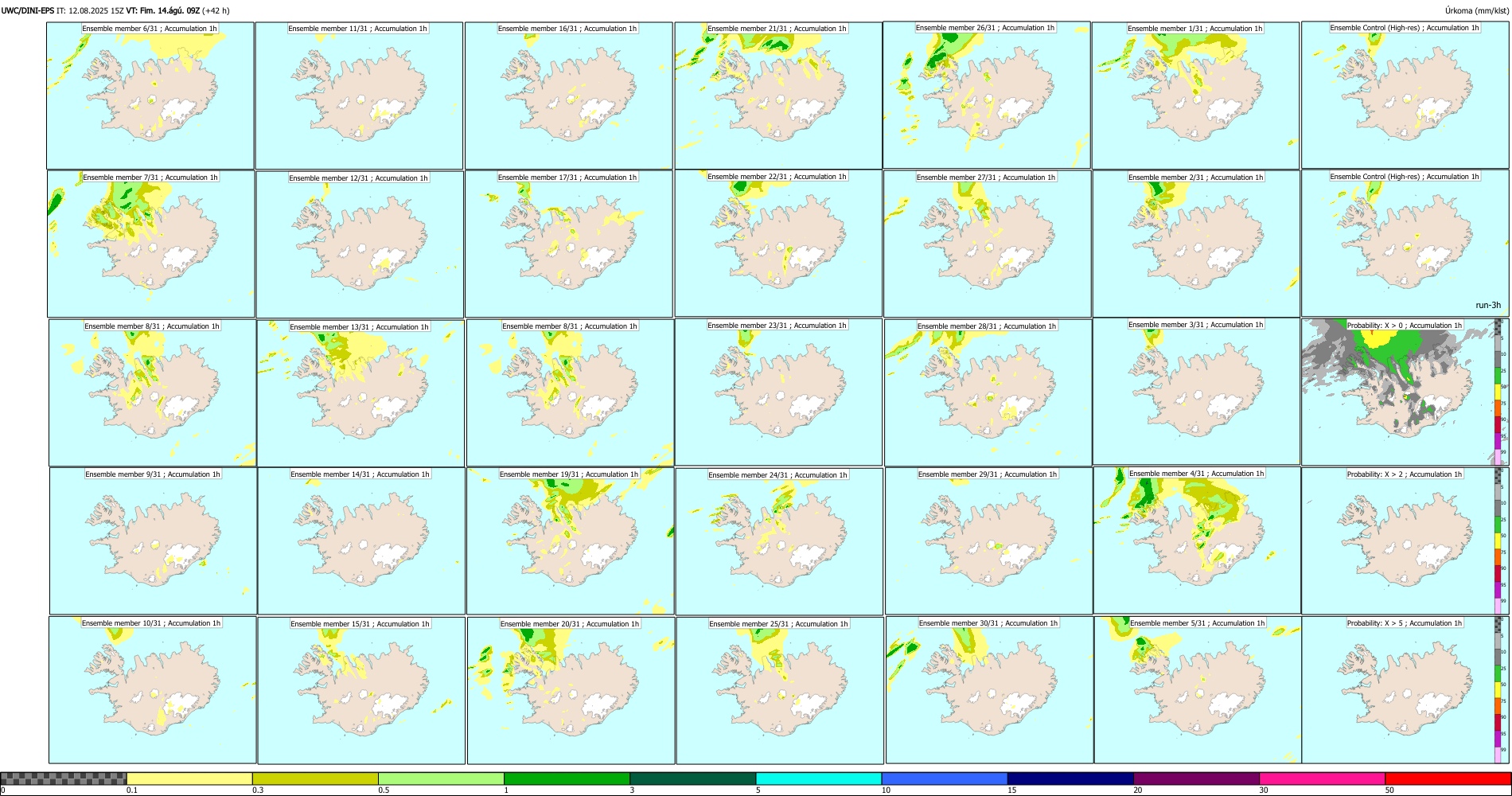Select the Ensemble member 14/31 map panel

point(361,540)
